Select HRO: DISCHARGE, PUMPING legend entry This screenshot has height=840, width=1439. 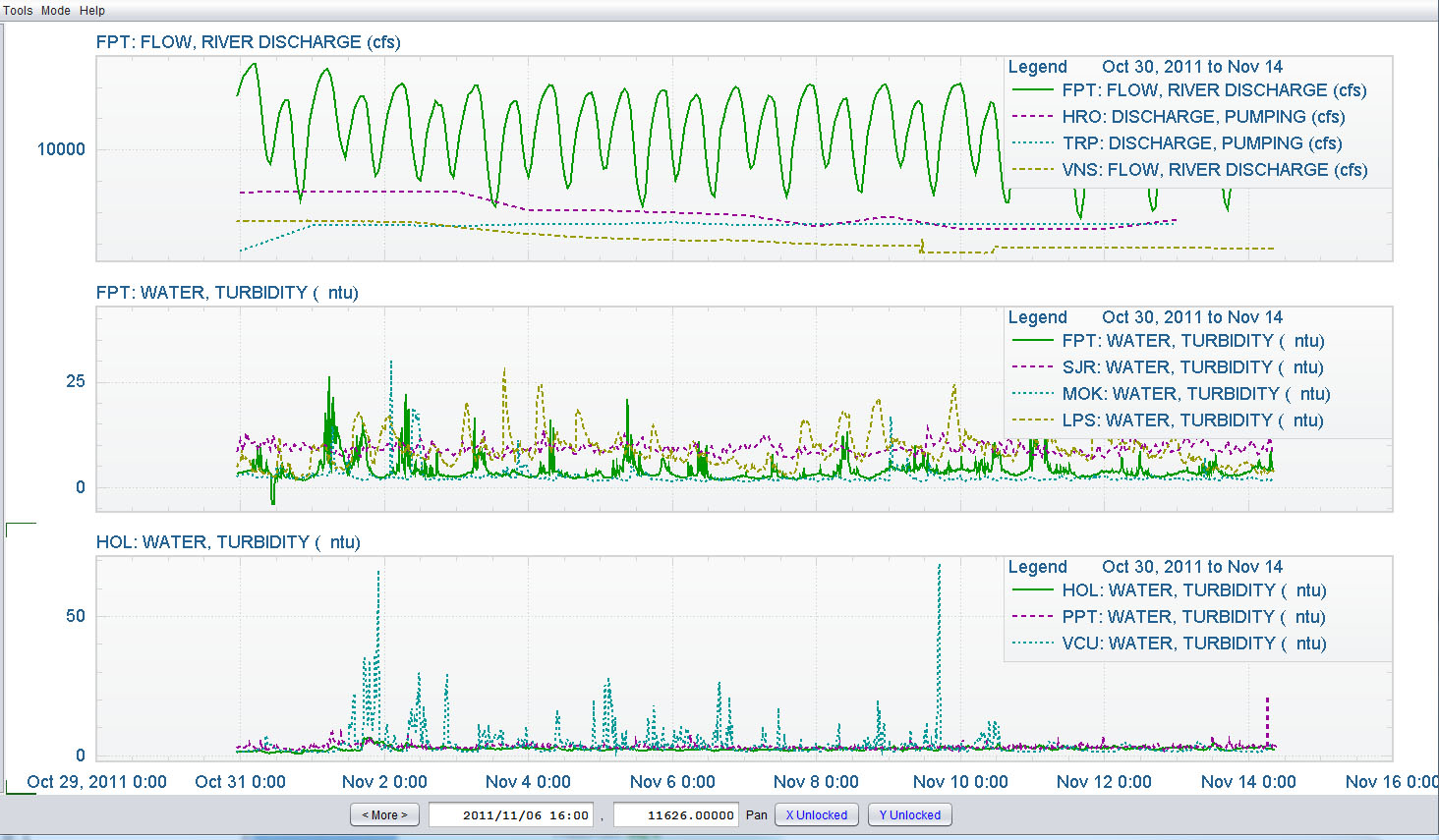[x=1179, y=117]
